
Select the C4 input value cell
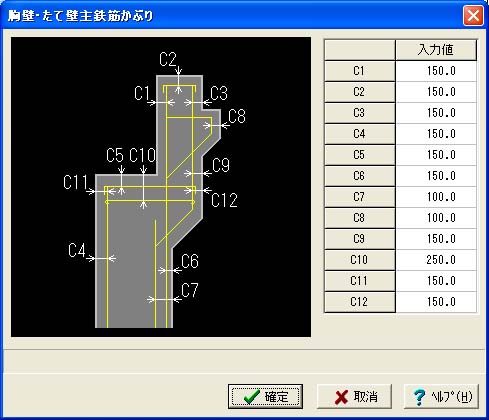pyautogui.click(x=436, y=134)
